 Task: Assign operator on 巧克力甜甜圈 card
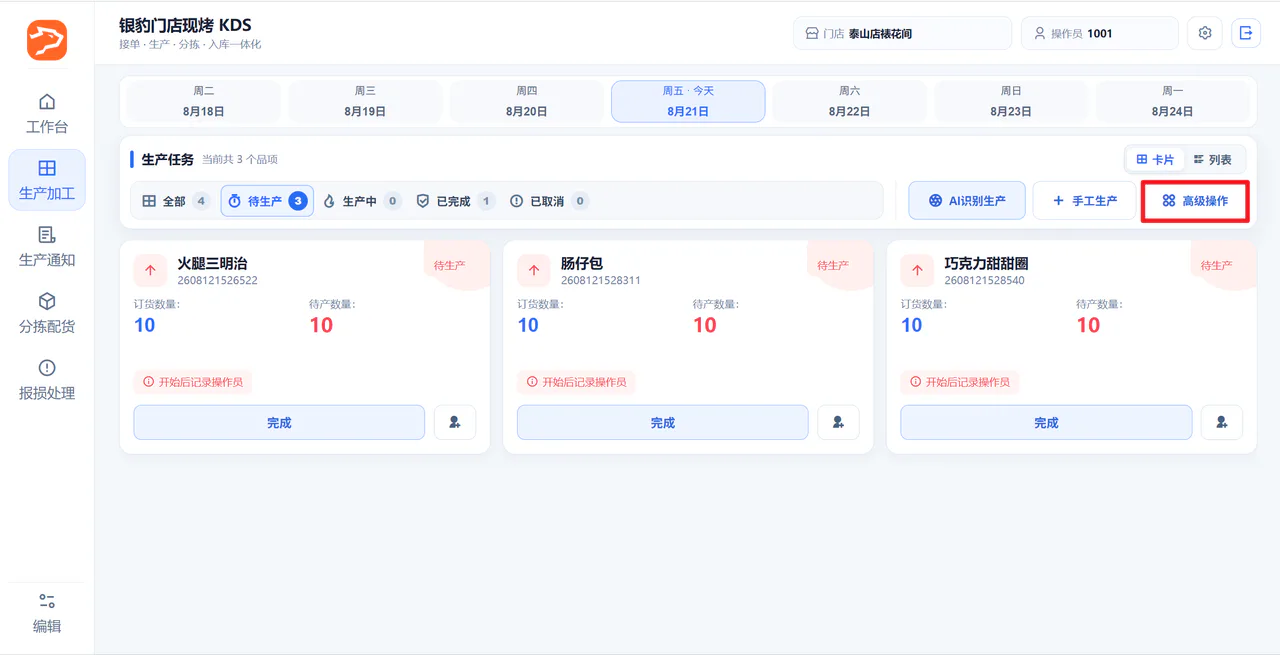point(1222,422)
